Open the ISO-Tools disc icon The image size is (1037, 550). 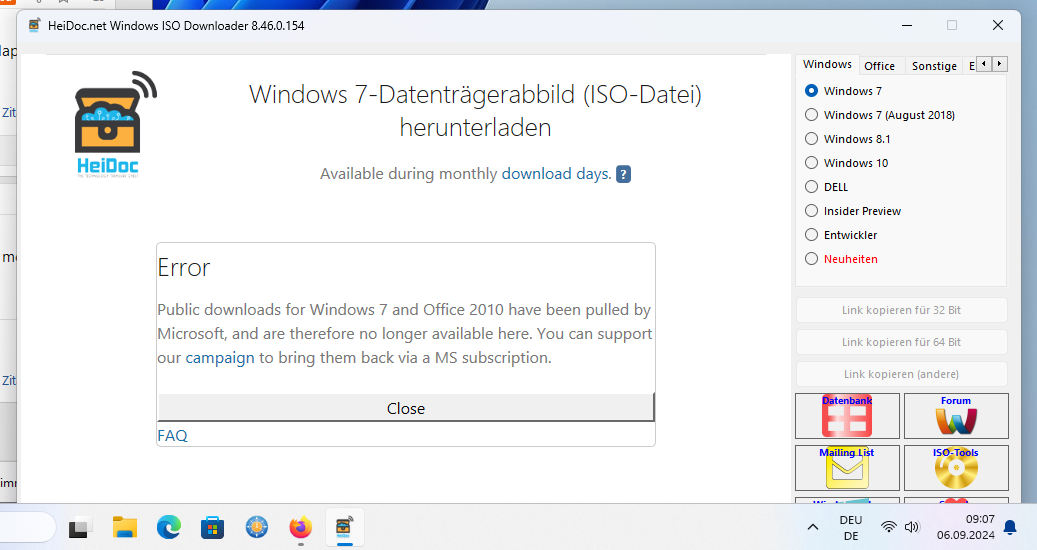(956, 467)
